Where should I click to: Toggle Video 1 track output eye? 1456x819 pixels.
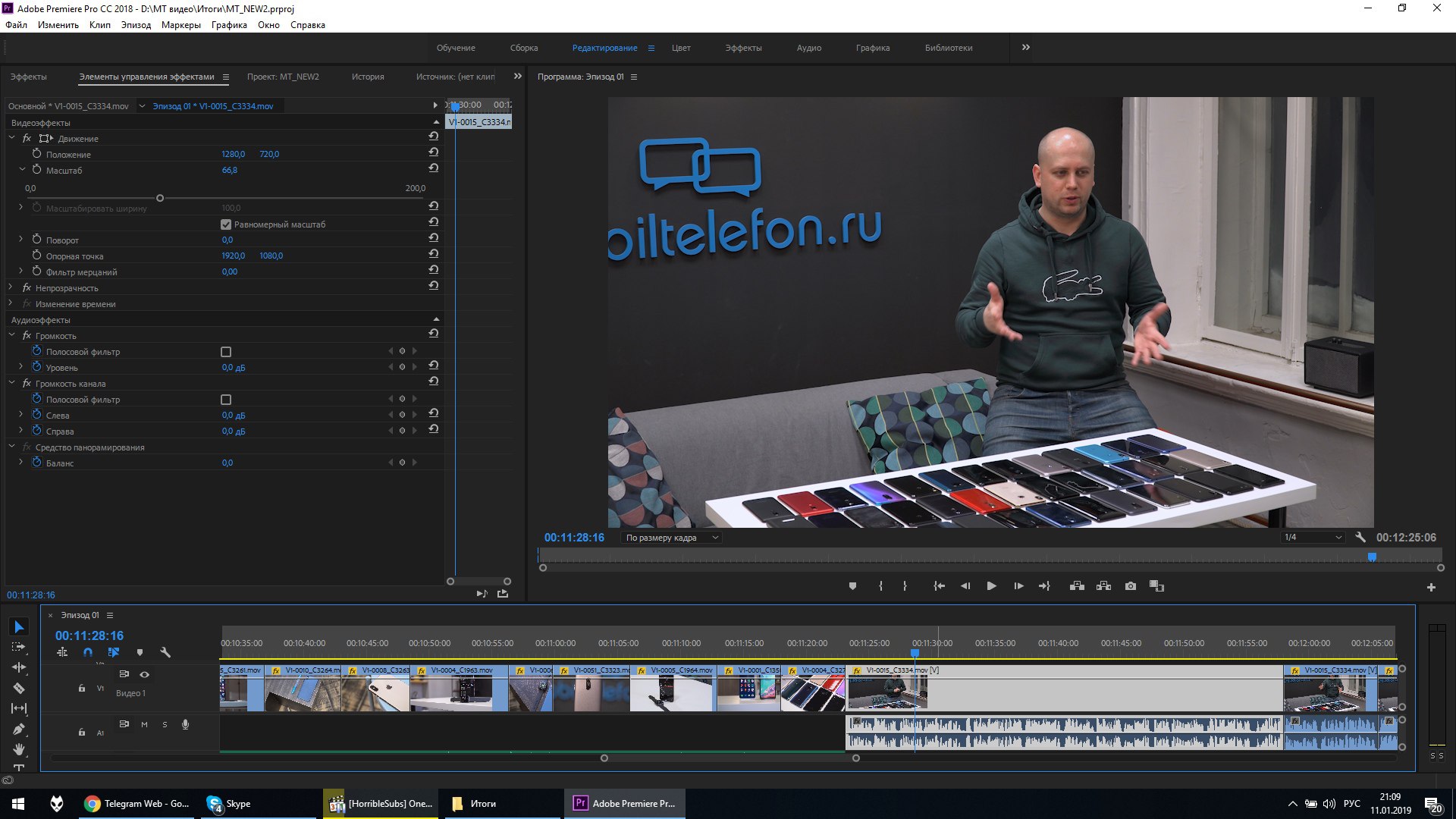coord(144,674)
